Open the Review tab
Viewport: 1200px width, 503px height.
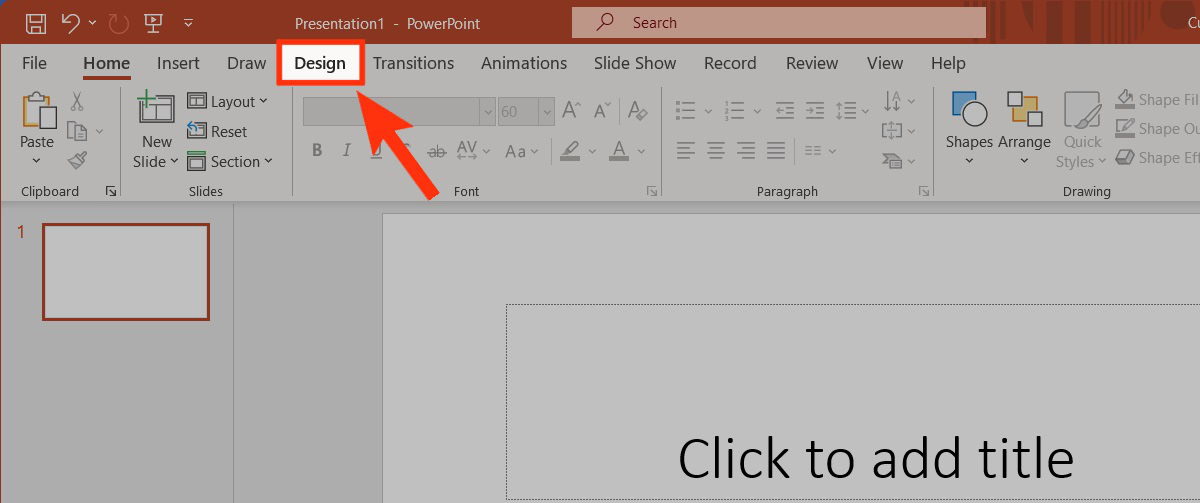tap(812, 63)
